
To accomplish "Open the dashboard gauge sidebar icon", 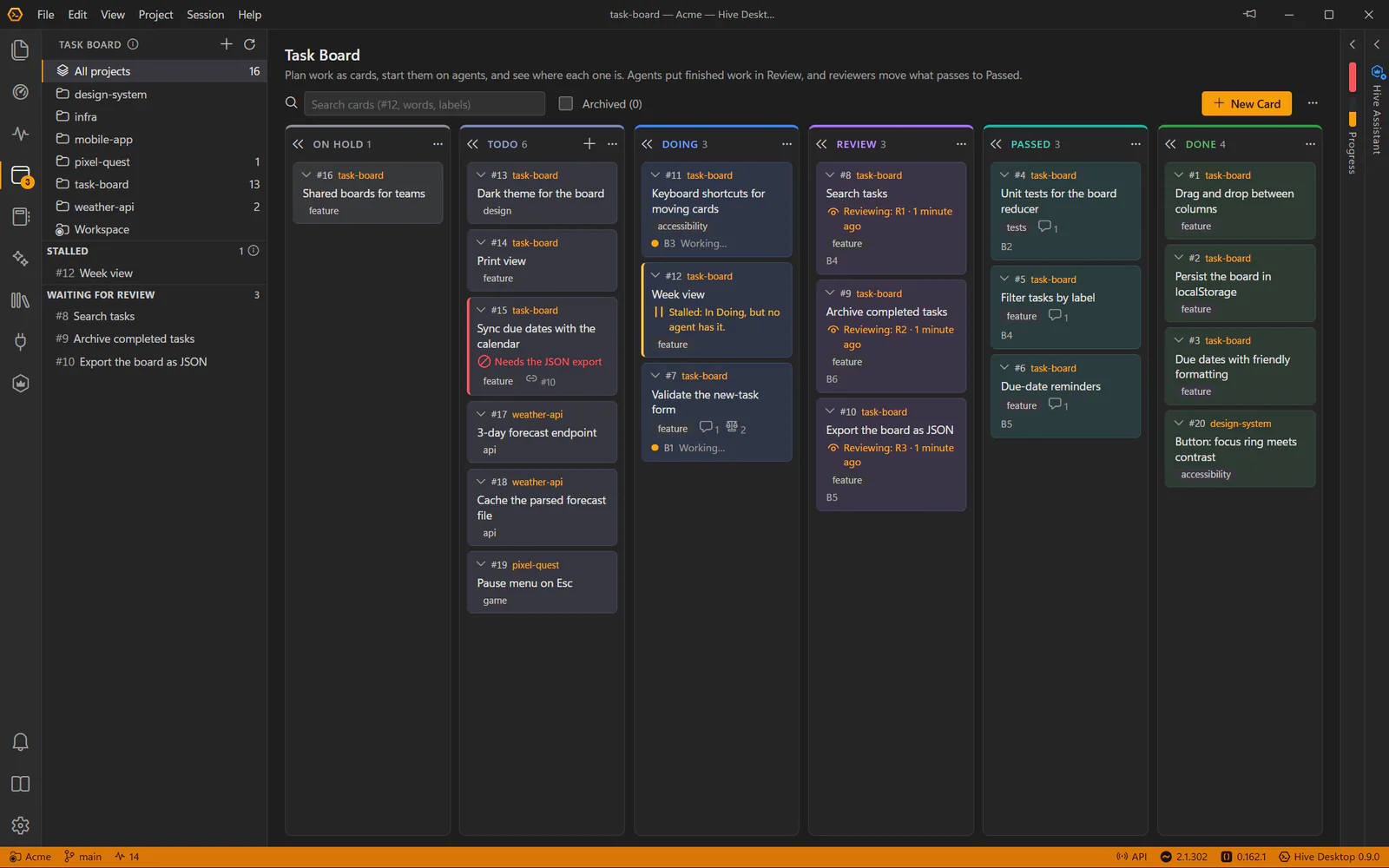I will click(20, 92).
